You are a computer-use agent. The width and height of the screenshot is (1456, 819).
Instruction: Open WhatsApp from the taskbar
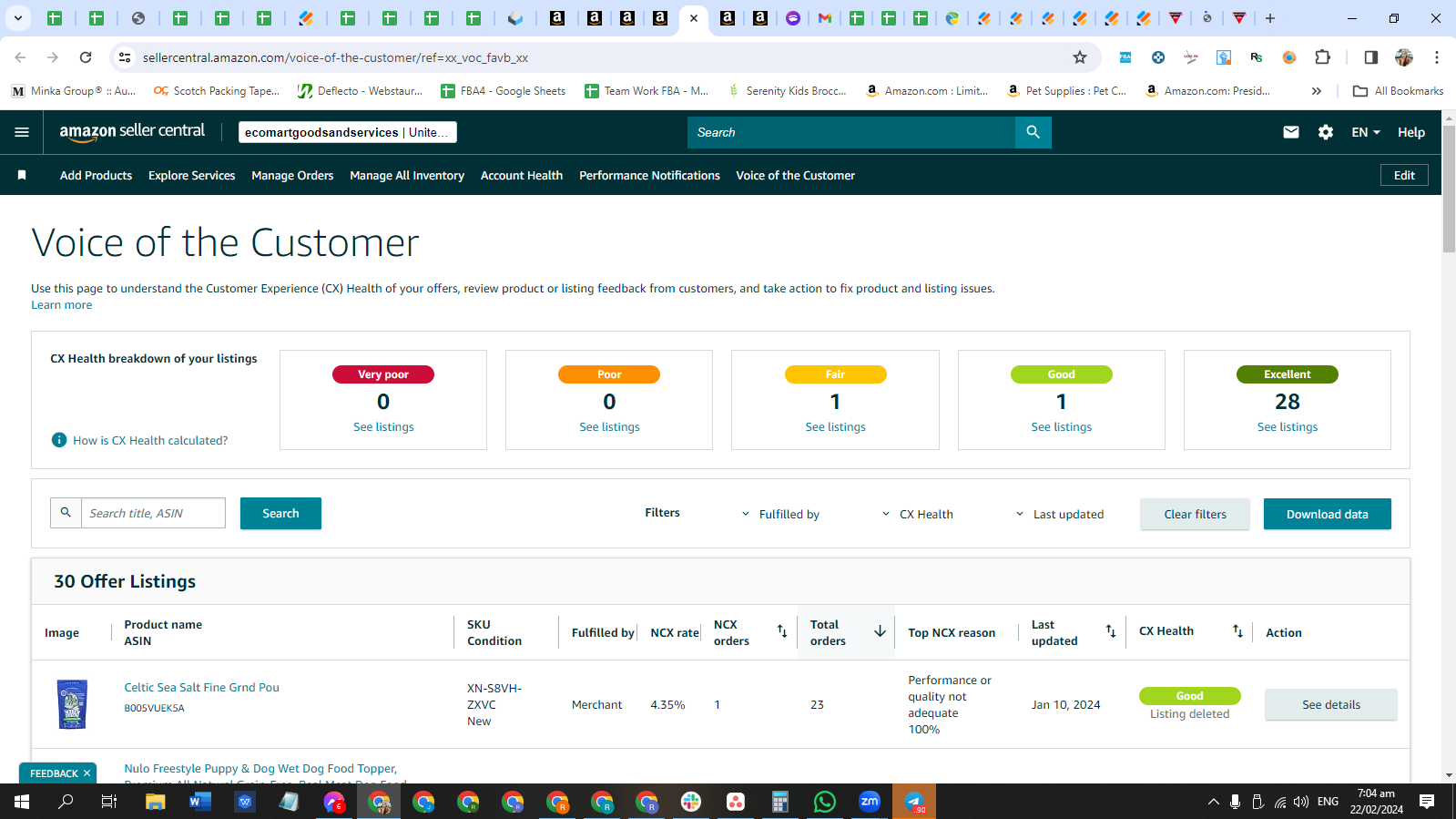(x=825, y=802)
